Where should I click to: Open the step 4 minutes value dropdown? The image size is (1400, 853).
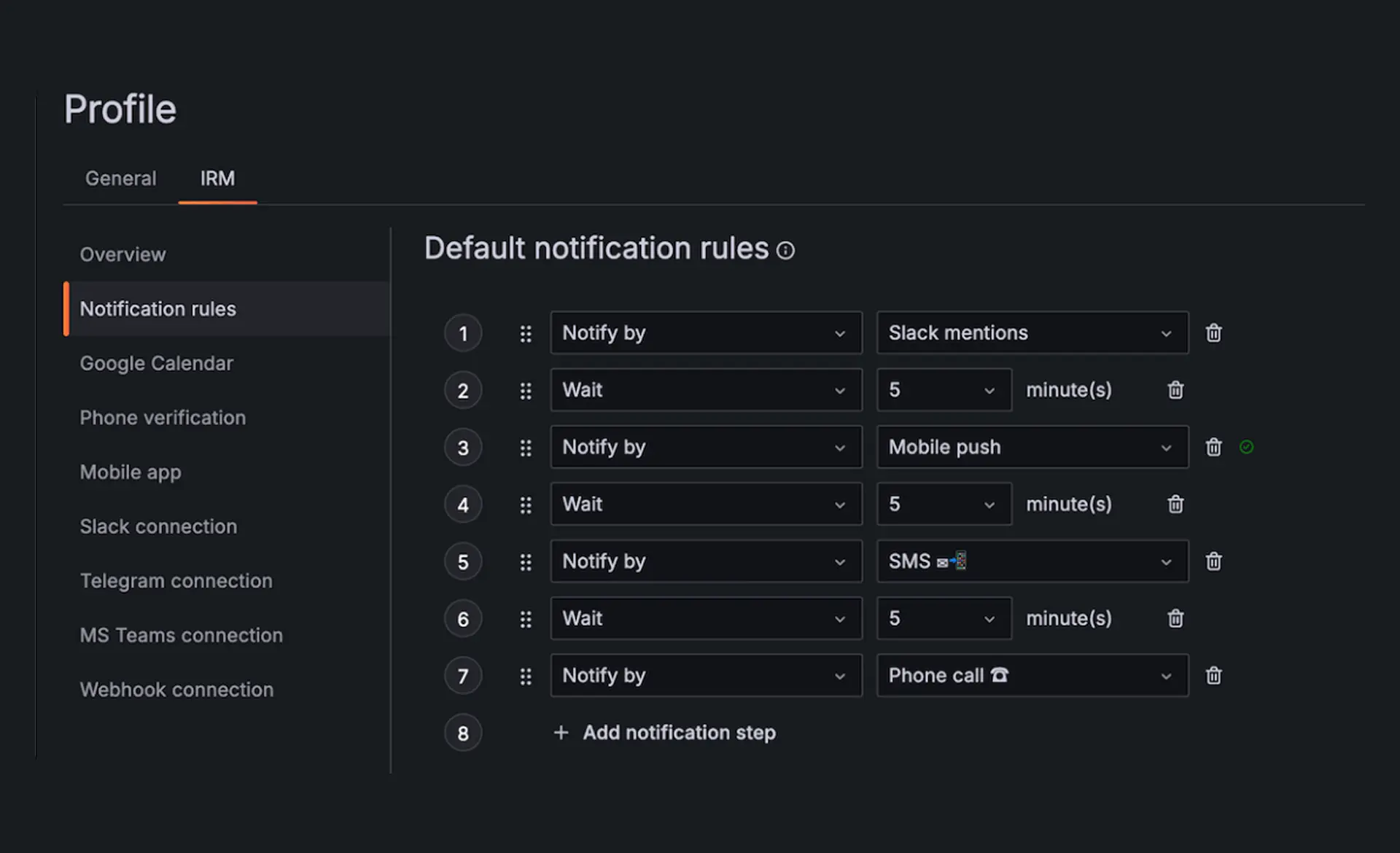tap(944, 505)
